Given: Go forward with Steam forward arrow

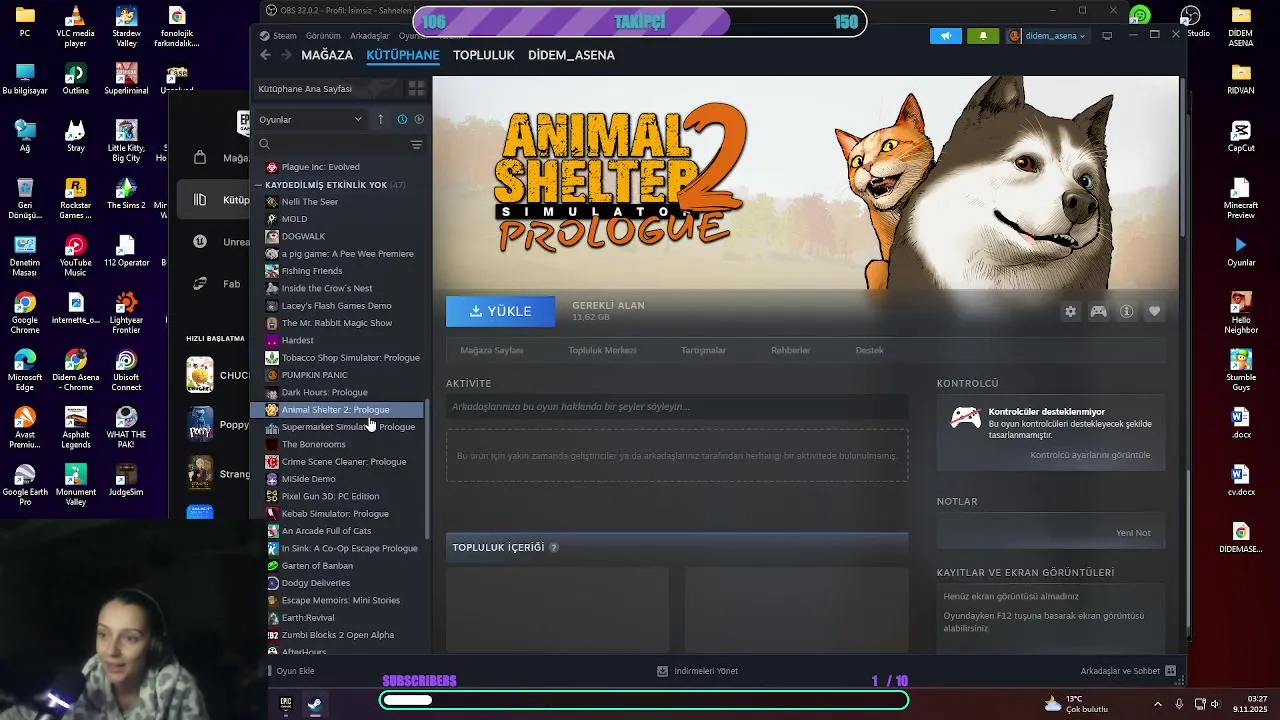Looking at the screenshot, I should 286,55.
